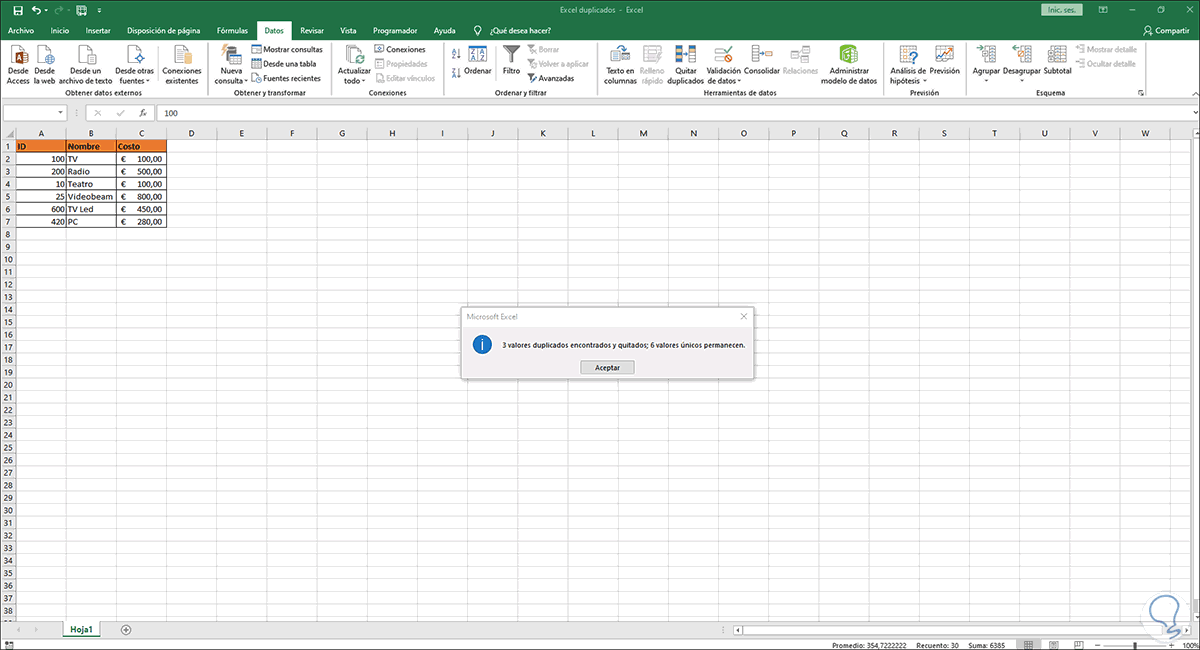Click the Save icon in quick access toolbar
The width and height of the screenshot is (1200, 650).
coord(17,10)
